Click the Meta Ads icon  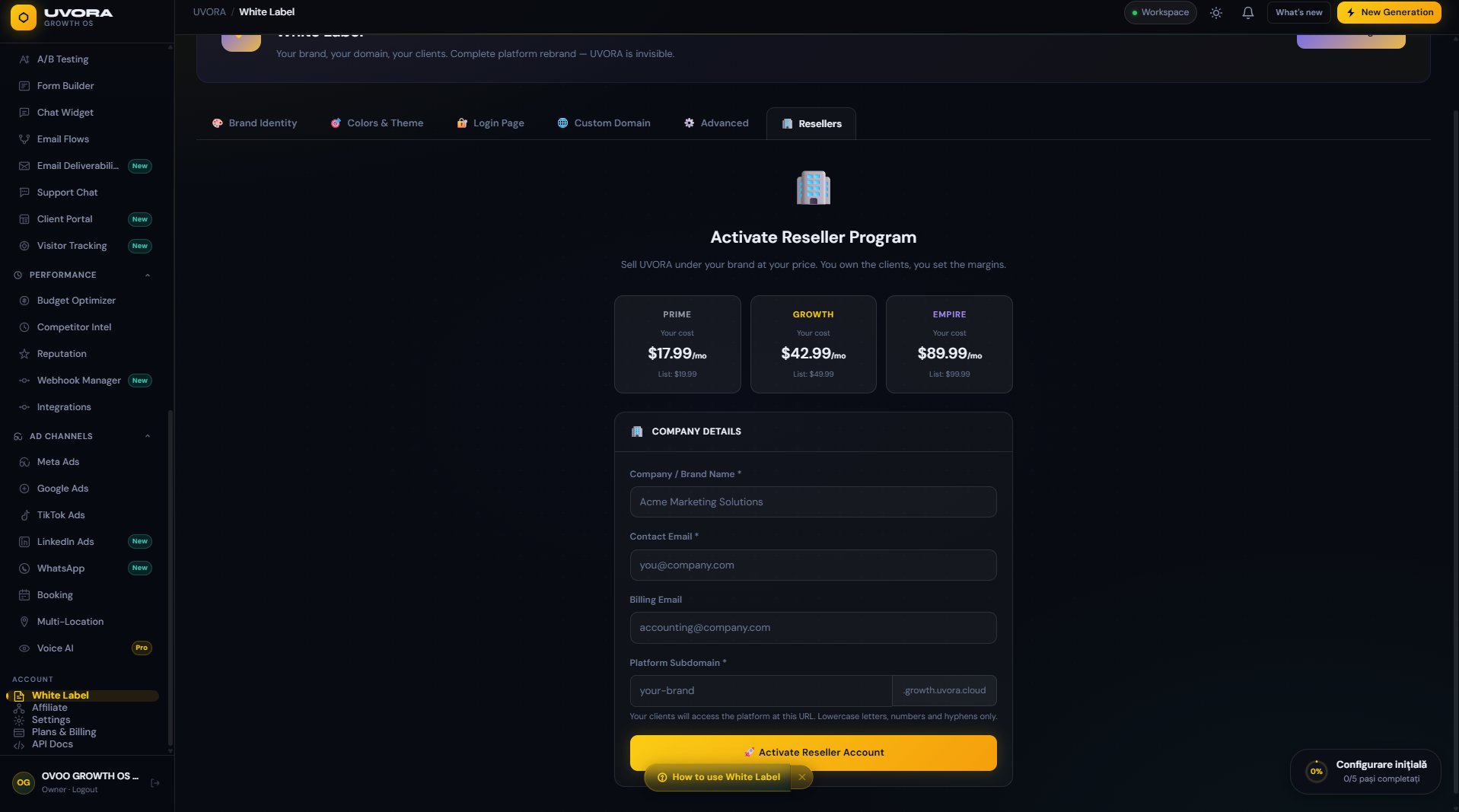click(x=24, y=462)
